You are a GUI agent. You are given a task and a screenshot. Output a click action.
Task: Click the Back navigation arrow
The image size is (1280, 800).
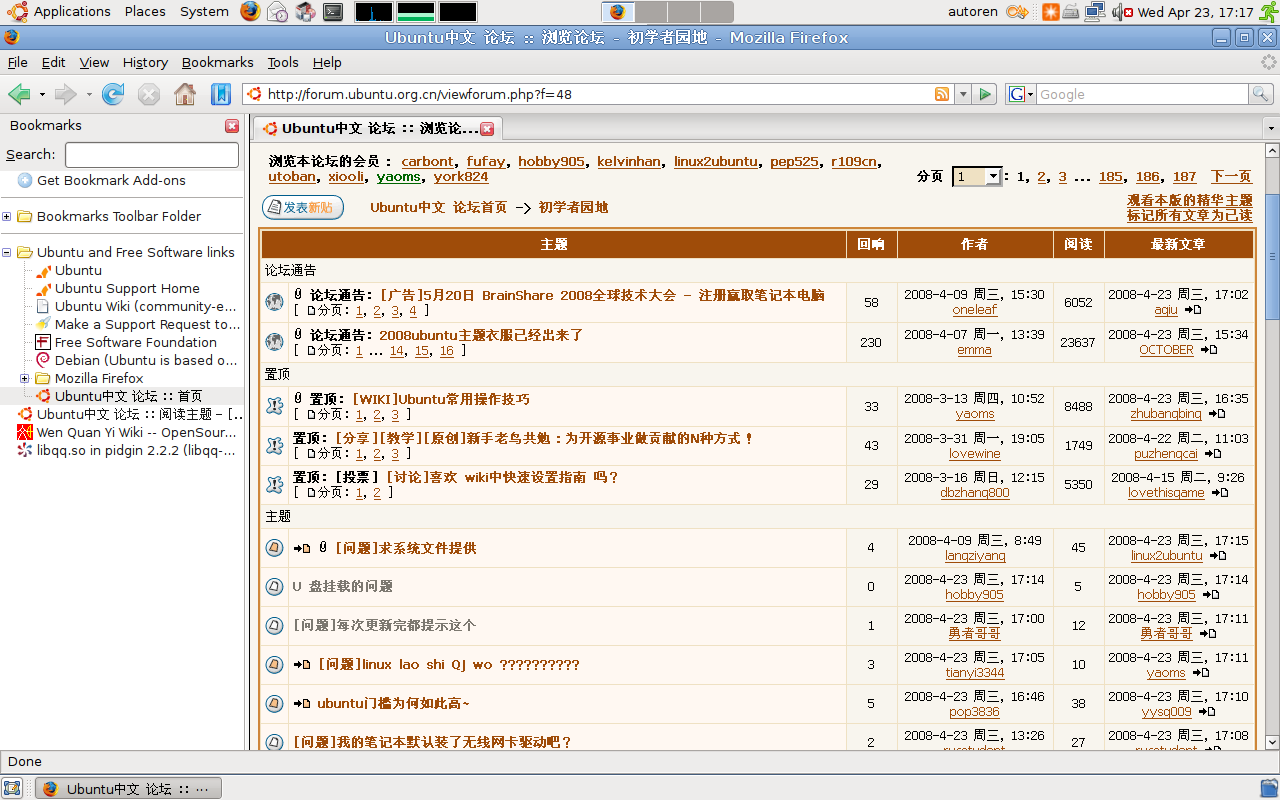point(19,94)
